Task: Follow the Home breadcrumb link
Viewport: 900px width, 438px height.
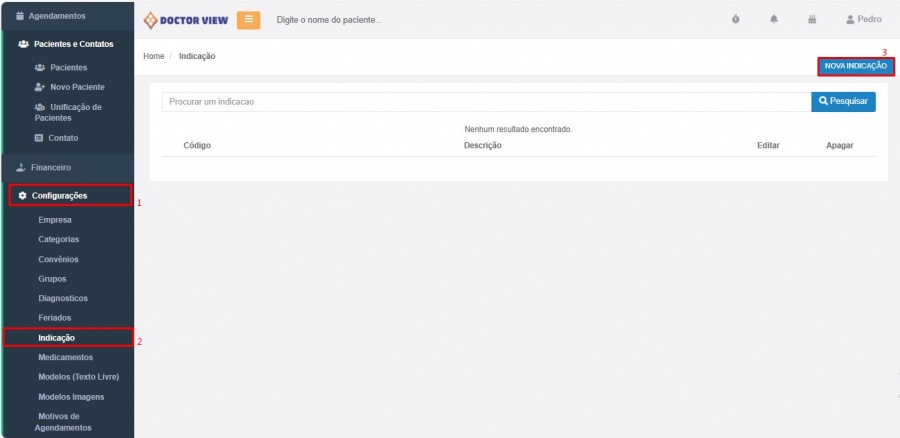Action: tap(153, 56)
